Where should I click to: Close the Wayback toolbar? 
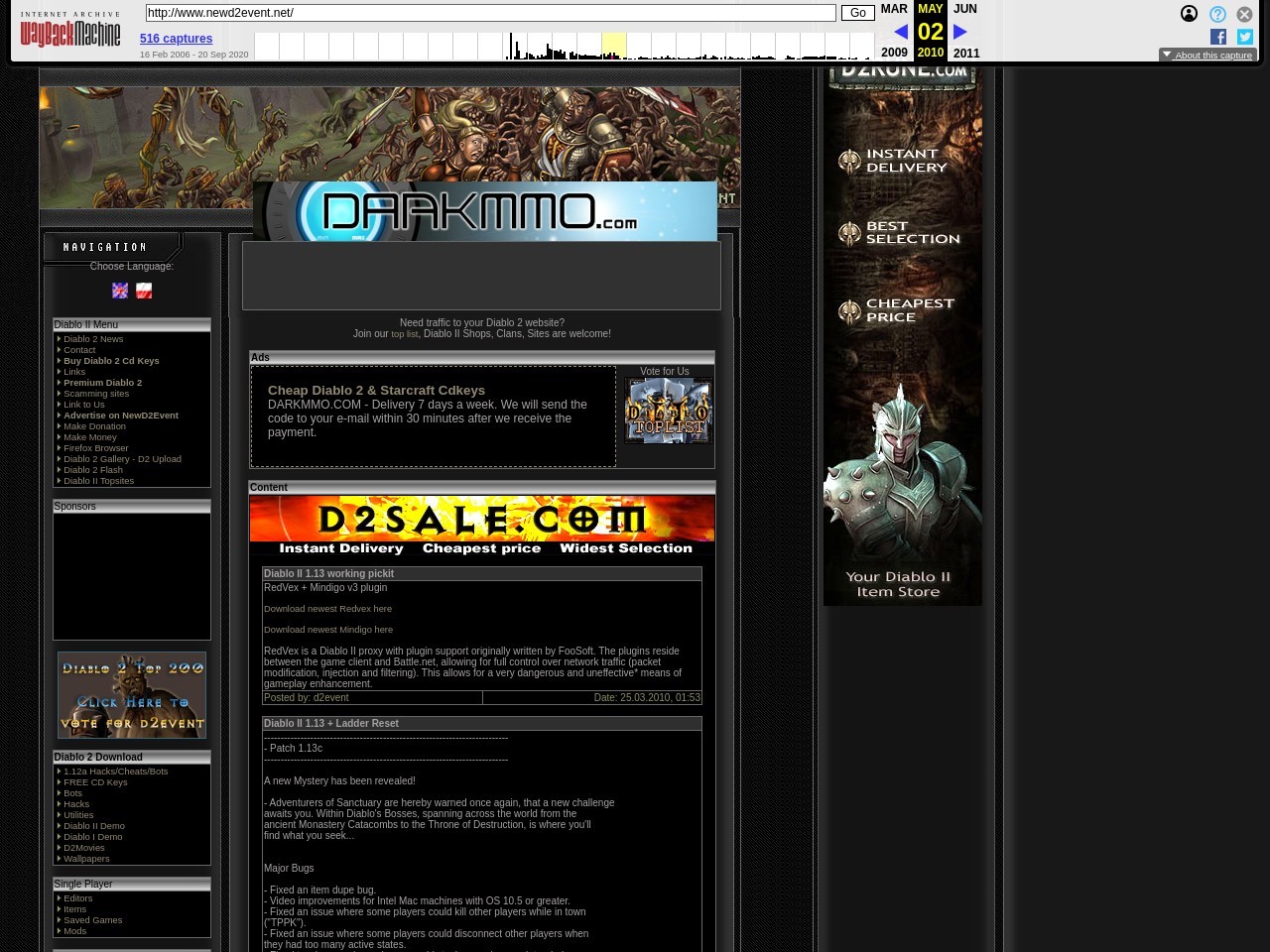[1244, 14]
